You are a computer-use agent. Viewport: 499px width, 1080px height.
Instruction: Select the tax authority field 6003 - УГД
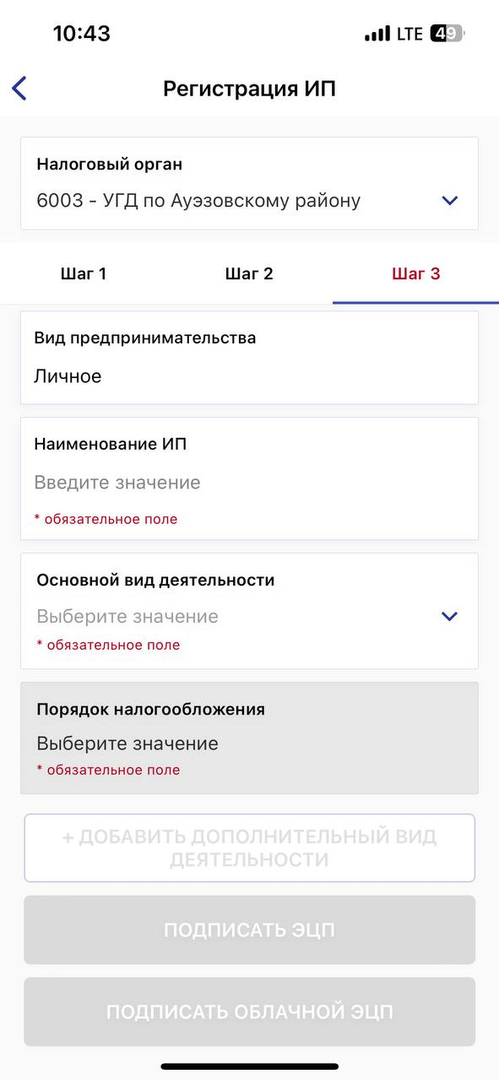[250, 183]
